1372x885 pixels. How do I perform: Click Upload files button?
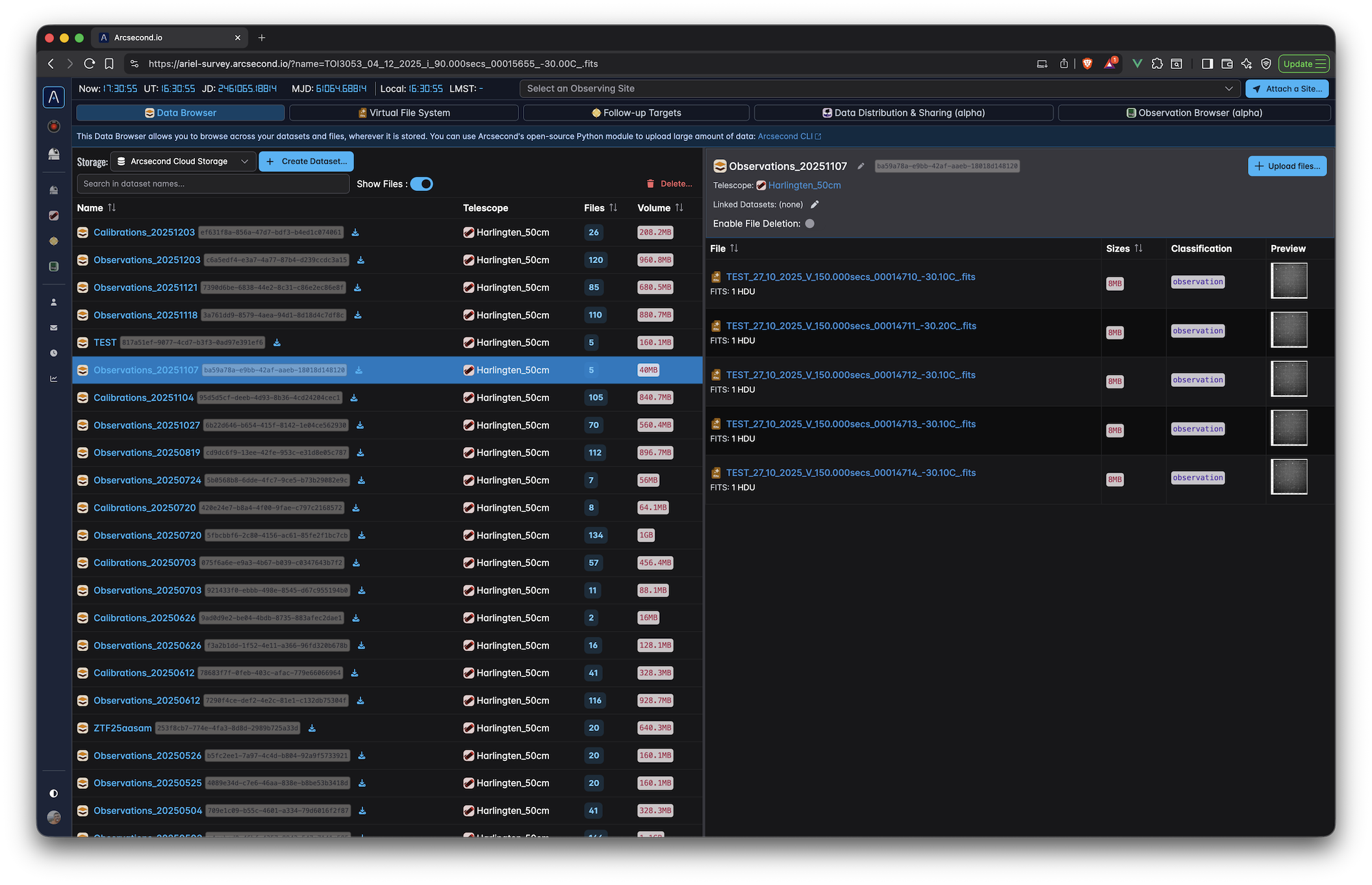(x=1288, y=166)
